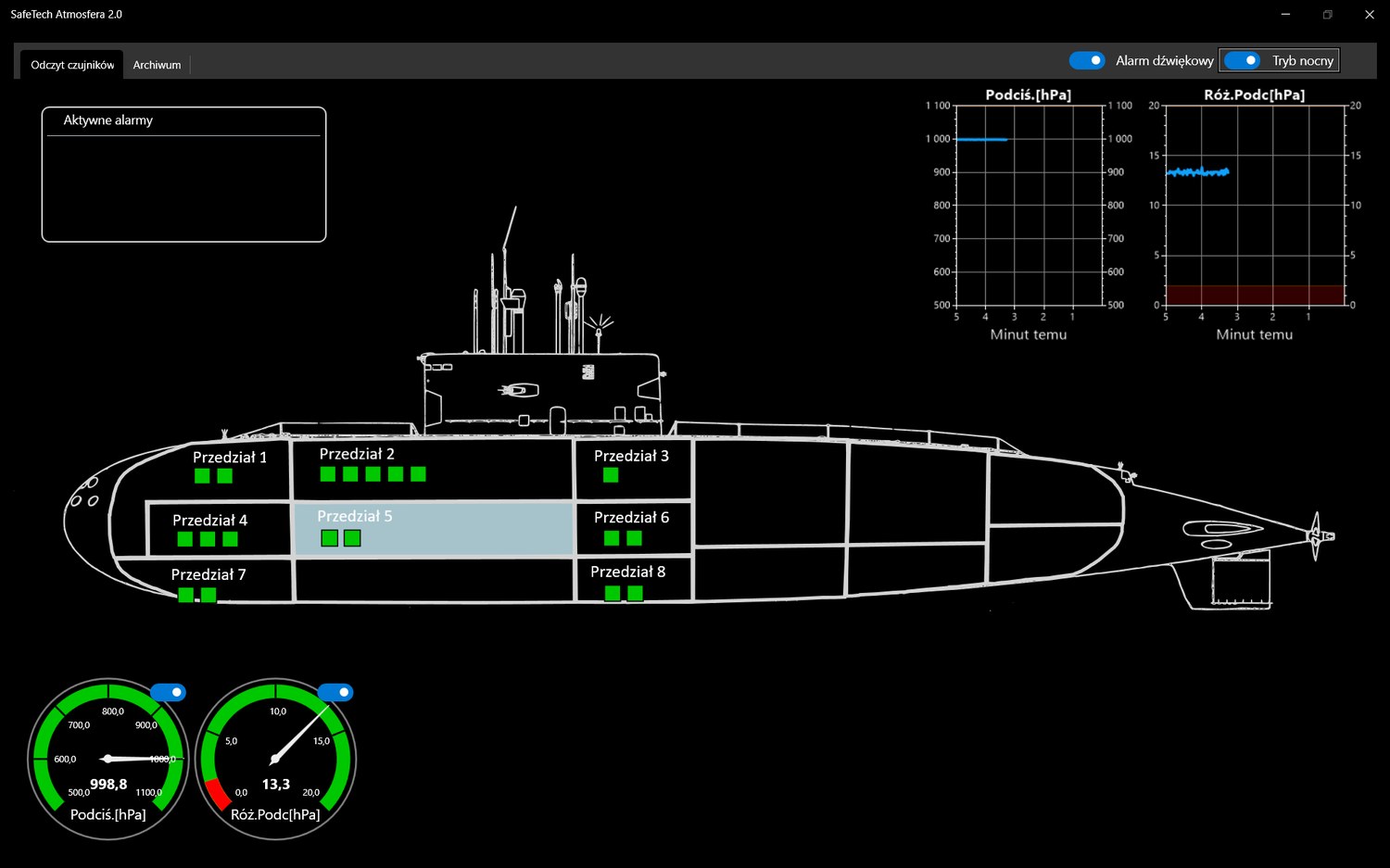Select the highlighted Przedział 5 compartment
Image resolution: width=1390 pixels, height=868 pixels.
[x=434, y=529]
